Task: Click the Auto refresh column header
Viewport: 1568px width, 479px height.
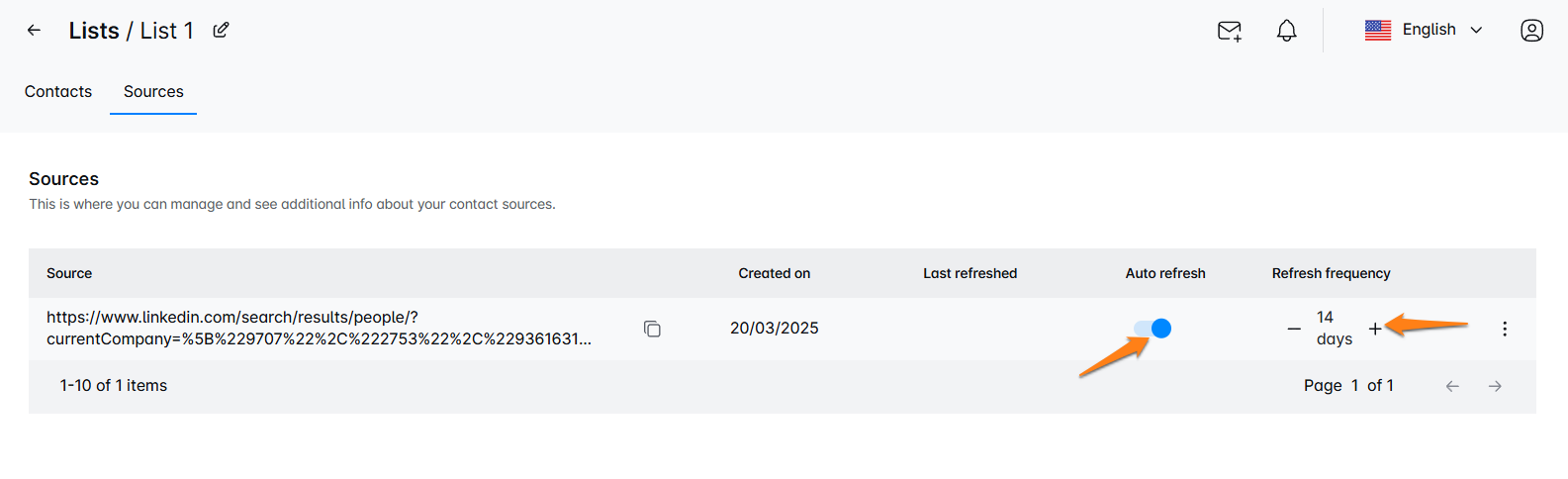Action: pos(1165,273)
